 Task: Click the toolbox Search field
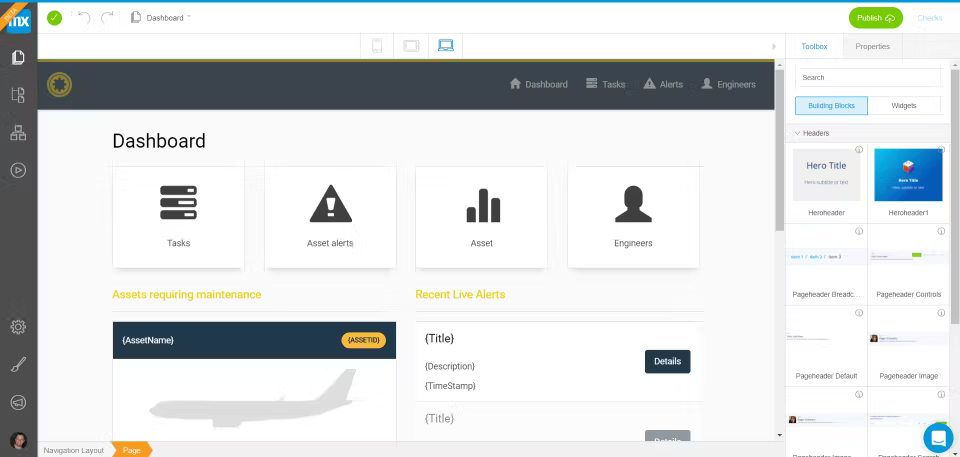point(869,77)
